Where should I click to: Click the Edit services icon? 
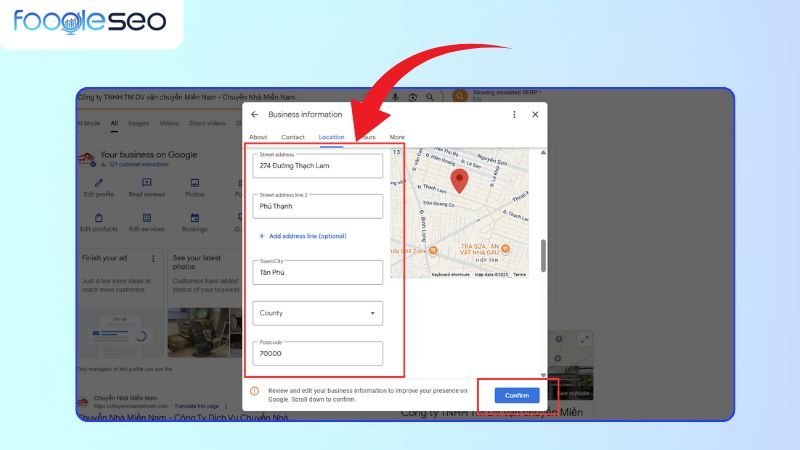[147, 218]
